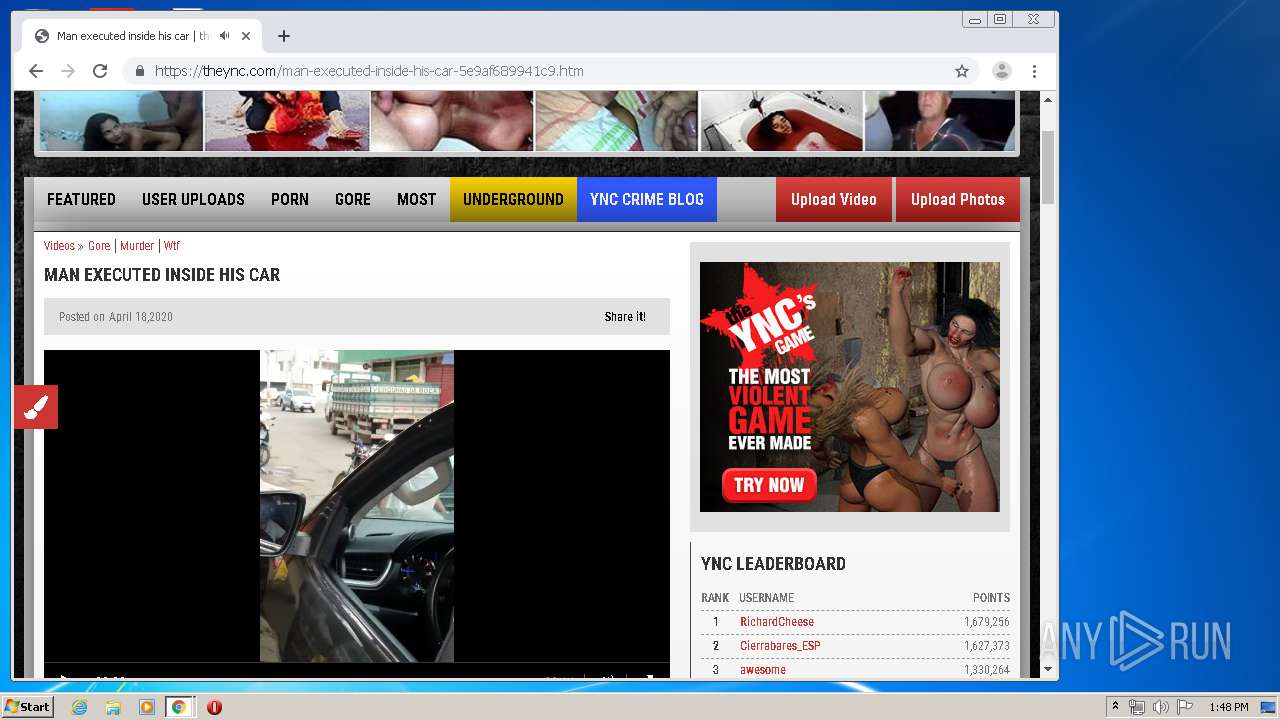Click the Upload Video button
Viewport: 1280px width, 720px height.
(834, 199)
